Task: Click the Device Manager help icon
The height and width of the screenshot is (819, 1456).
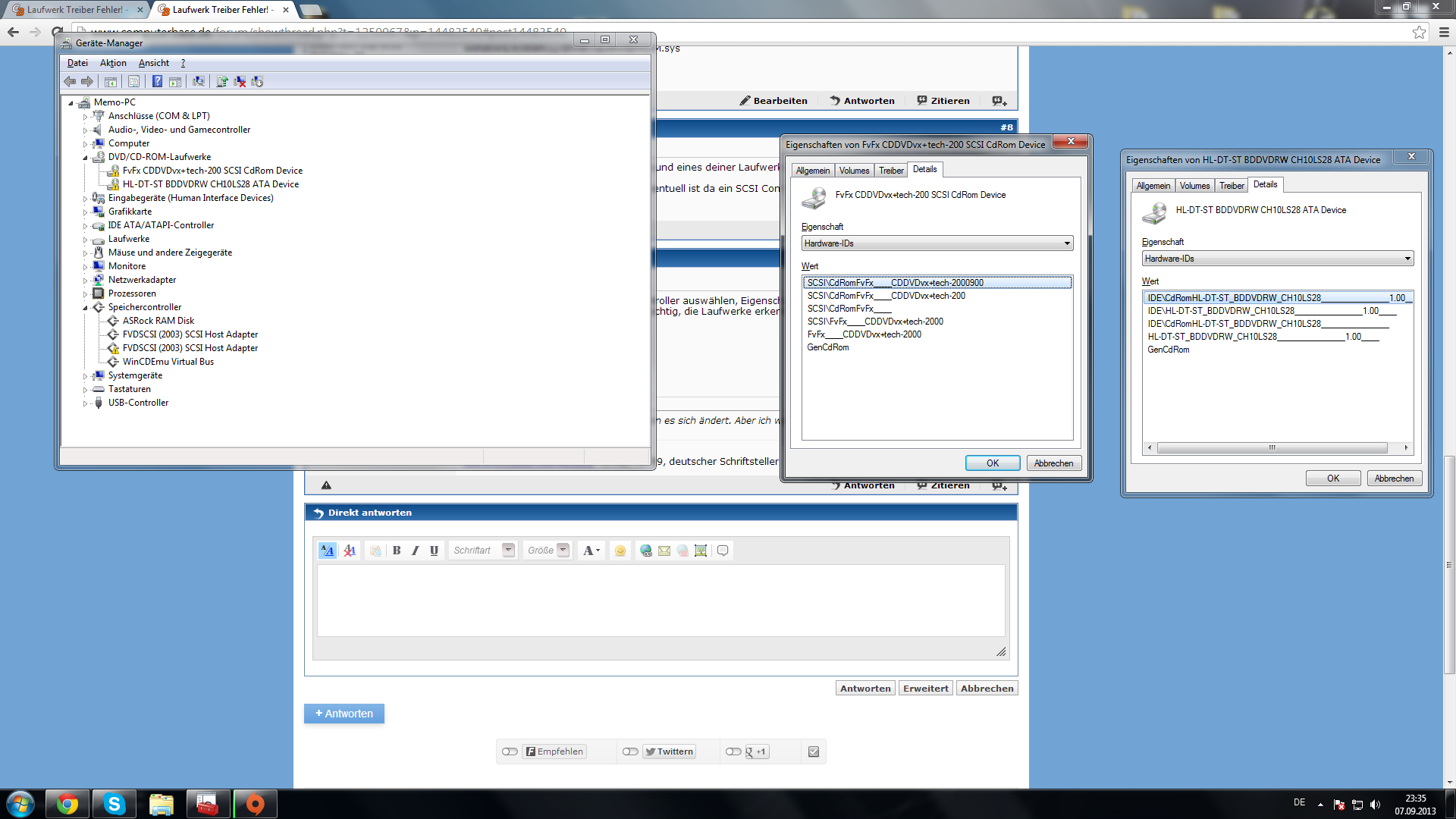Action: coord(157,82)
